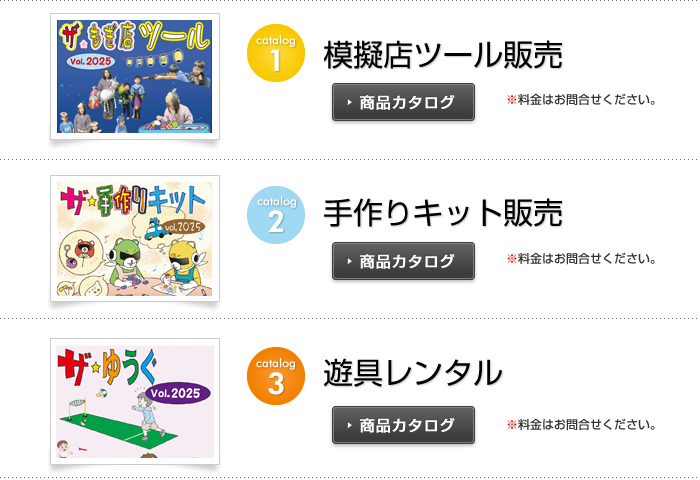The height and width of the screenshot is (480, 700).
Task: Open the ザ・もぎ店ツール cover thumbnail
Action: (134, 76)
